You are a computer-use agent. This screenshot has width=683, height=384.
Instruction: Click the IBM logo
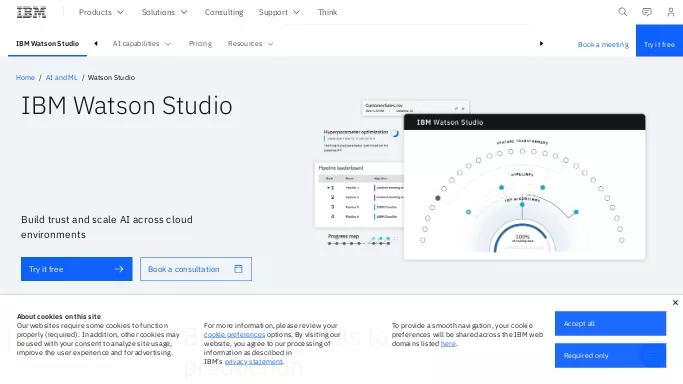coord(31,12)
